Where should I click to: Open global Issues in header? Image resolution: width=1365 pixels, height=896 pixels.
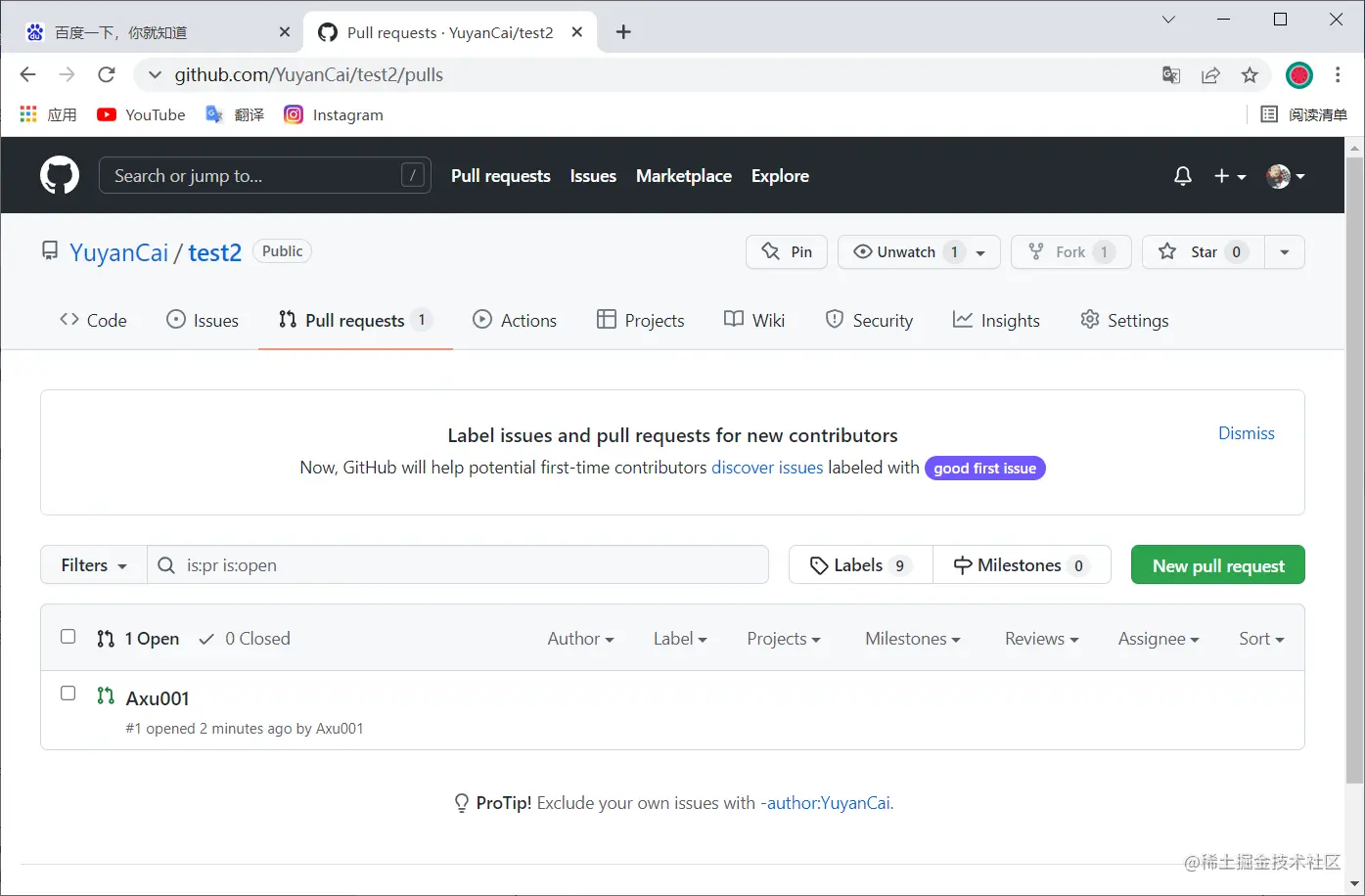pos(593,176)
